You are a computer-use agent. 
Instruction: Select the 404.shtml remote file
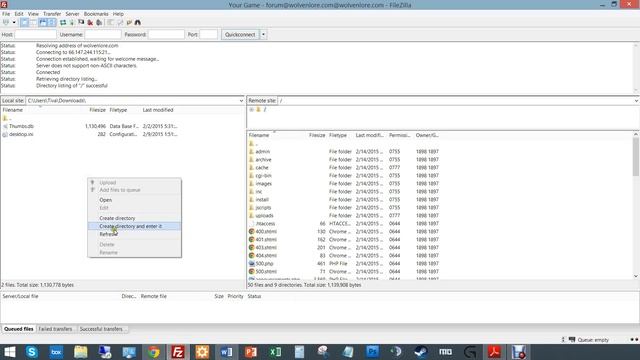tap(266, 256)
